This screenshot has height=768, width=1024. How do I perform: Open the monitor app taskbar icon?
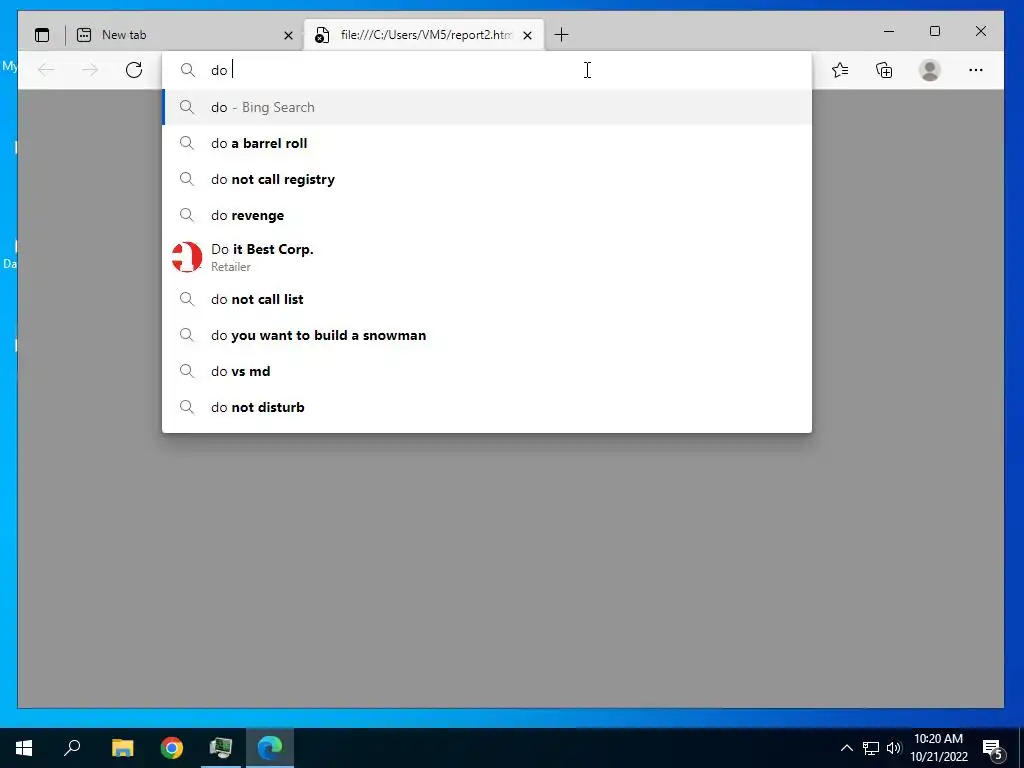pos(221,748)
